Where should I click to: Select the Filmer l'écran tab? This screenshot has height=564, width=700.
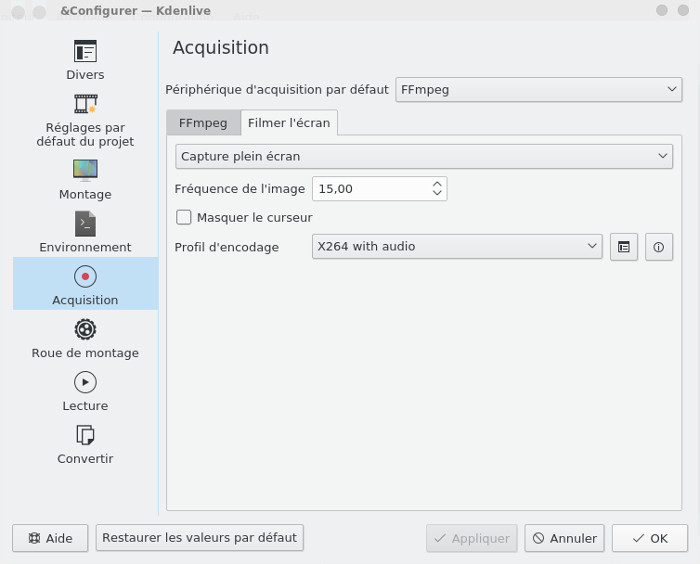point(289,123)
